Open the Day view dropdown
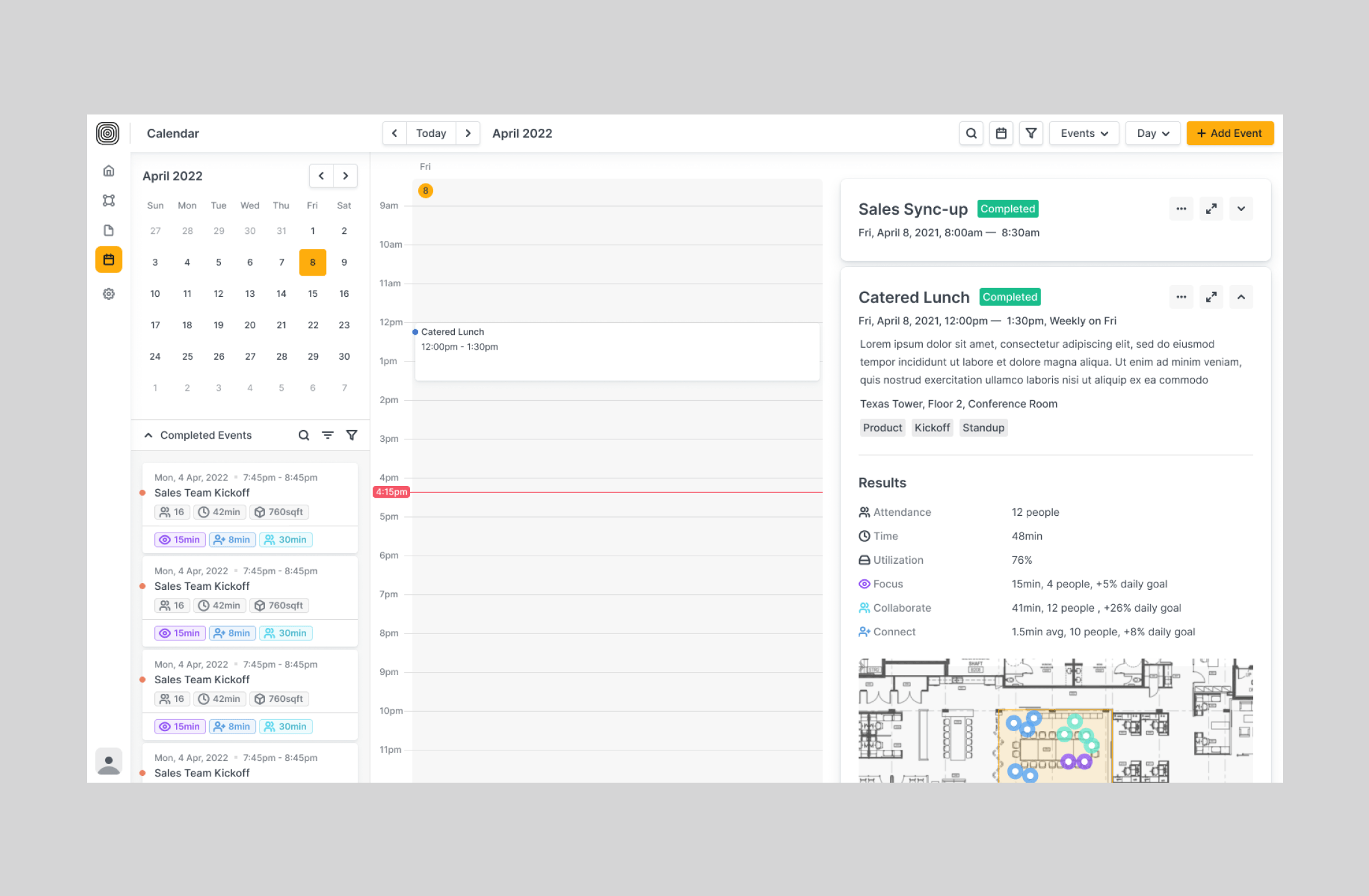The image size is (1369, 896). pyautogui.click(x=1152, y=133)
